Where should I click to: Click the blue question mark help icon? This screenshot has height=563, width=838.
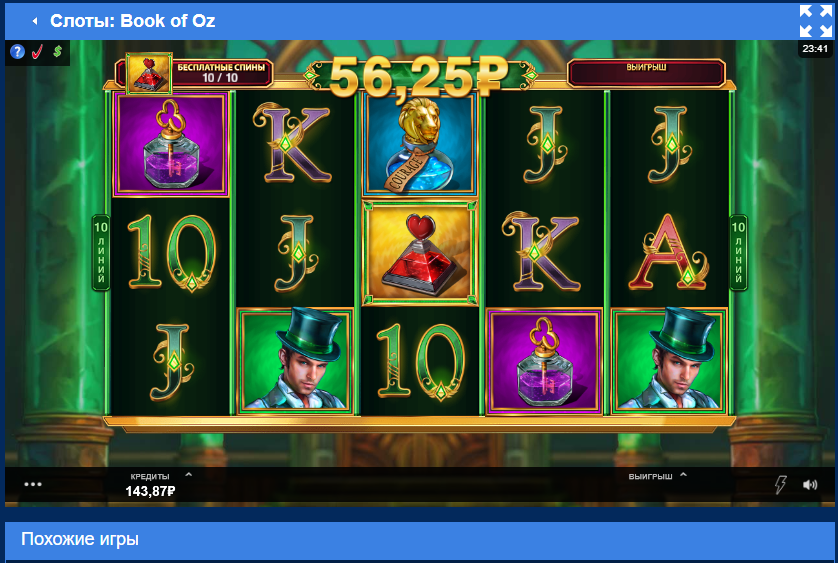[x=18, y=52]
